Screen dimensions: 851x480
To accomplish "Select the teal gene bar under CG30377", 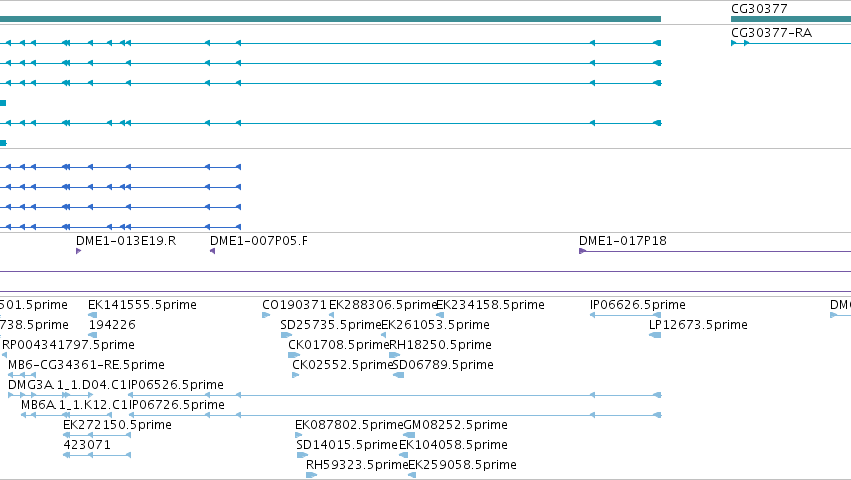I will [x=791, y=19].
